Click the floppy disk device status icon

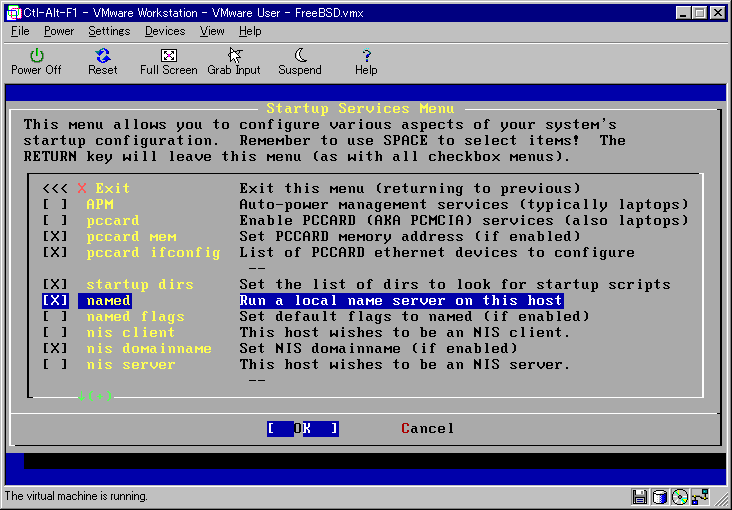(639, 496)
